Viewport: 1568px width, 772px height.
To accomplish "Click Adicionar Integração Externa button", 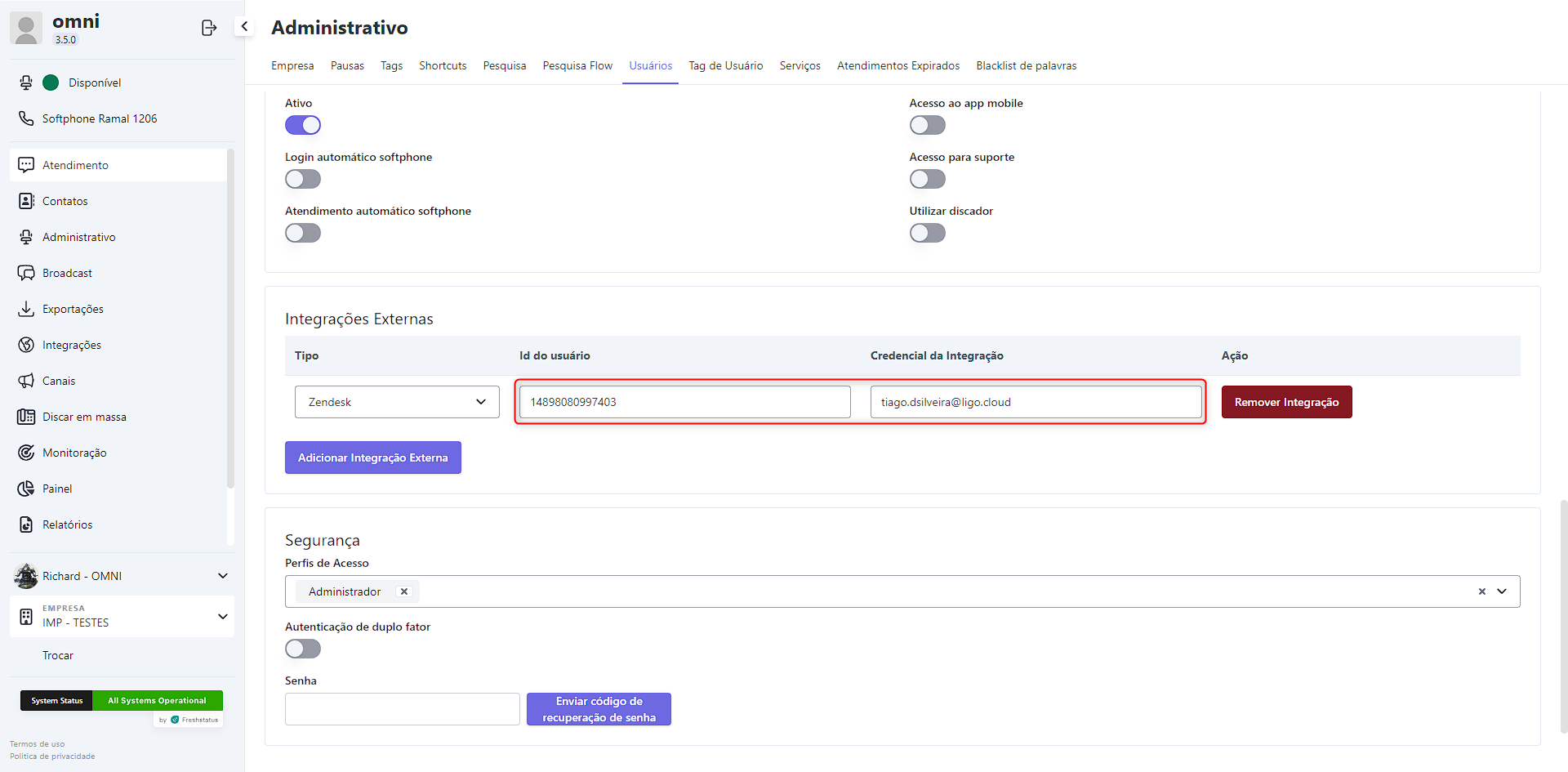I will [x=373, y=457].
